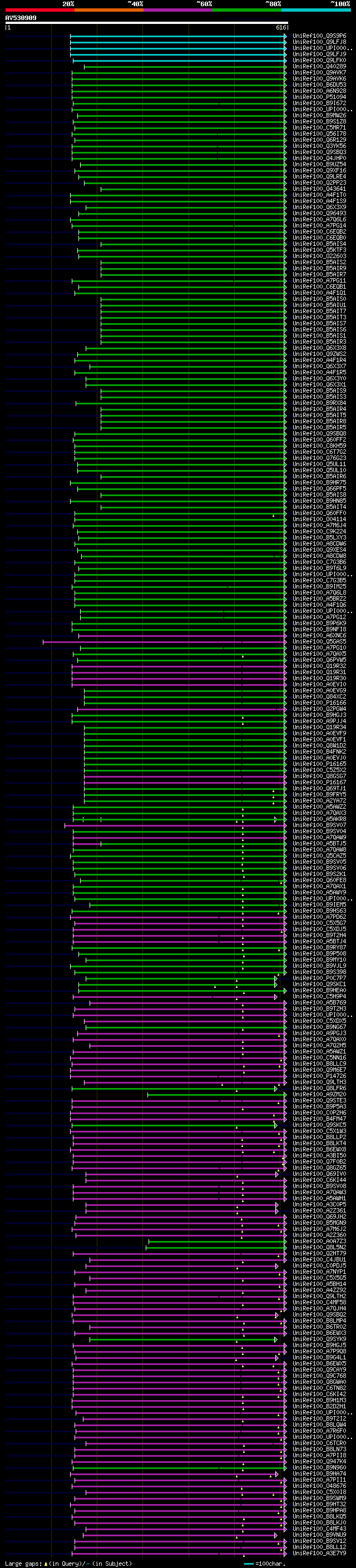This screenshot has width=356, height=1568.
Task: Open hit UniRef100_C5MR71
Action: 319,128
